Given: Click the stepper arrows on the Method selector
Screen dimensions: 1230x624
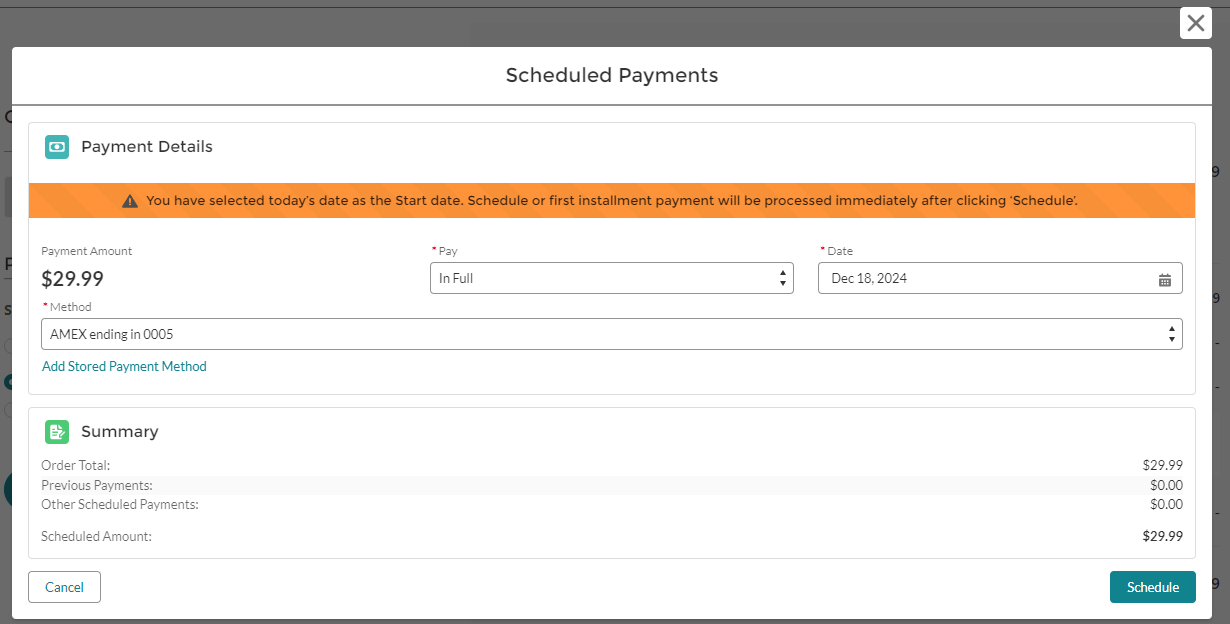Looking at the screenshot, I should (x=1170, y=333).
